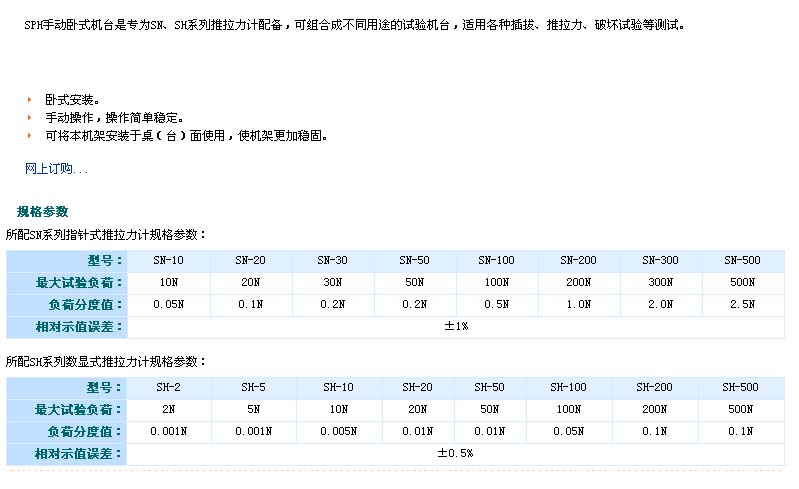Select the SH-500 model column header
Viewport: 799px width, 489px height.
[x=742, y=387]
